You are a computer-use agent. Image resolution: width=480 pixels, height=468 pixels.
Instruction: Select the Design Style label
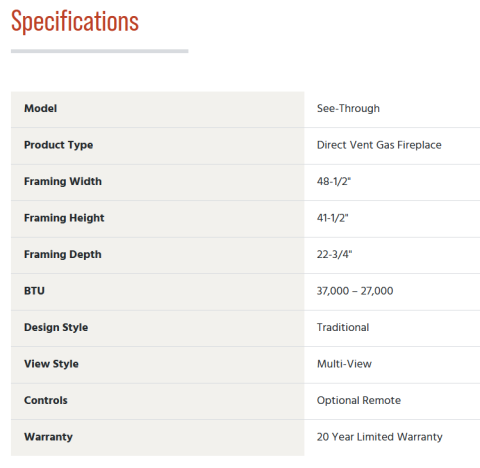pos(56,327)
